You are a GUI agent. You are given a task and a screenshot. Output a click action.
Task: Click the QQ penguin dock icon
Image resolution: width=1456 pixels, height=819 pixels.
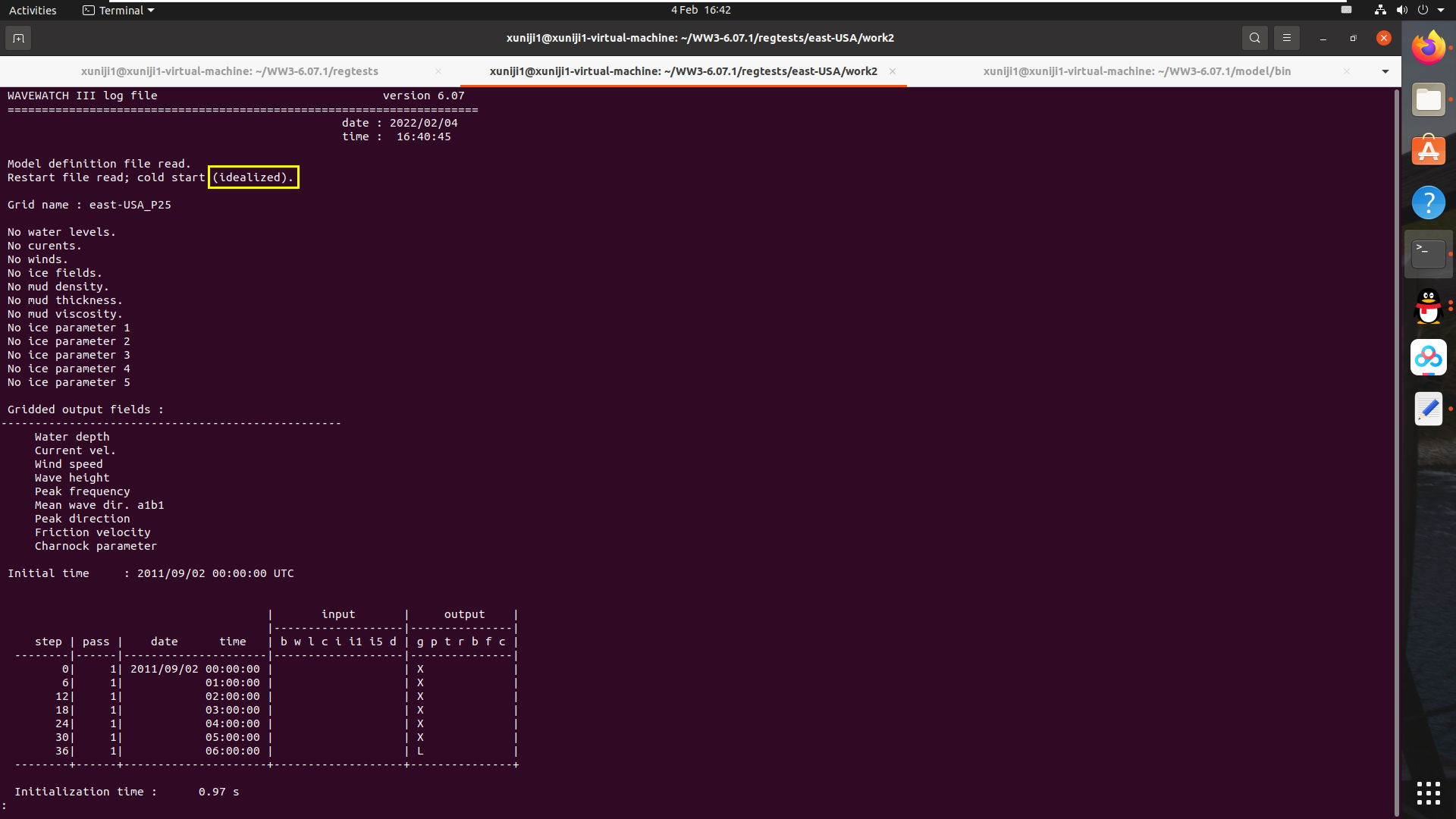click(1429, 306)
